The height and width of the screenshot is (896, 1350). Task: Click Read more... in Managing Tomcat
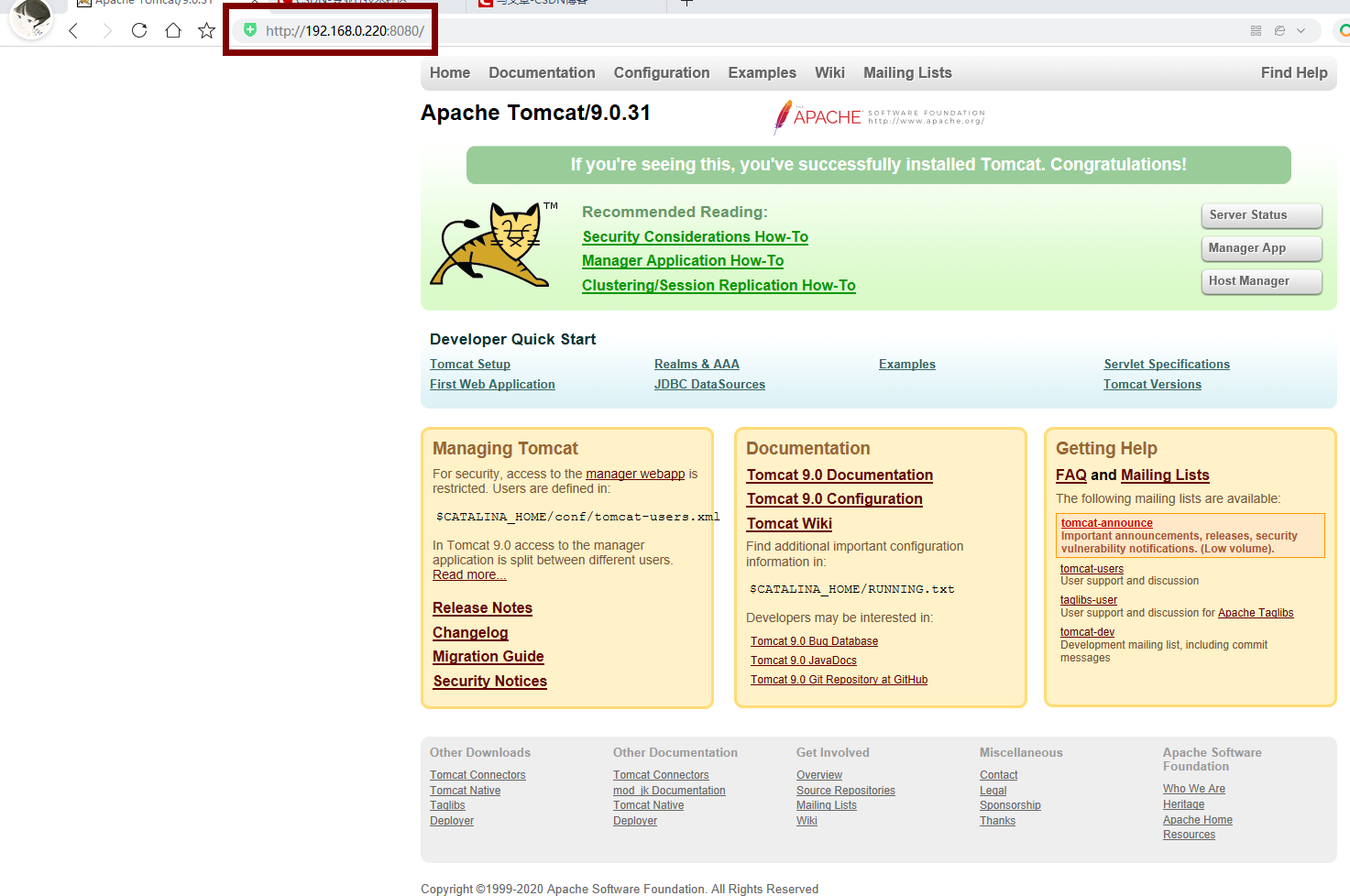click(469, 574)
